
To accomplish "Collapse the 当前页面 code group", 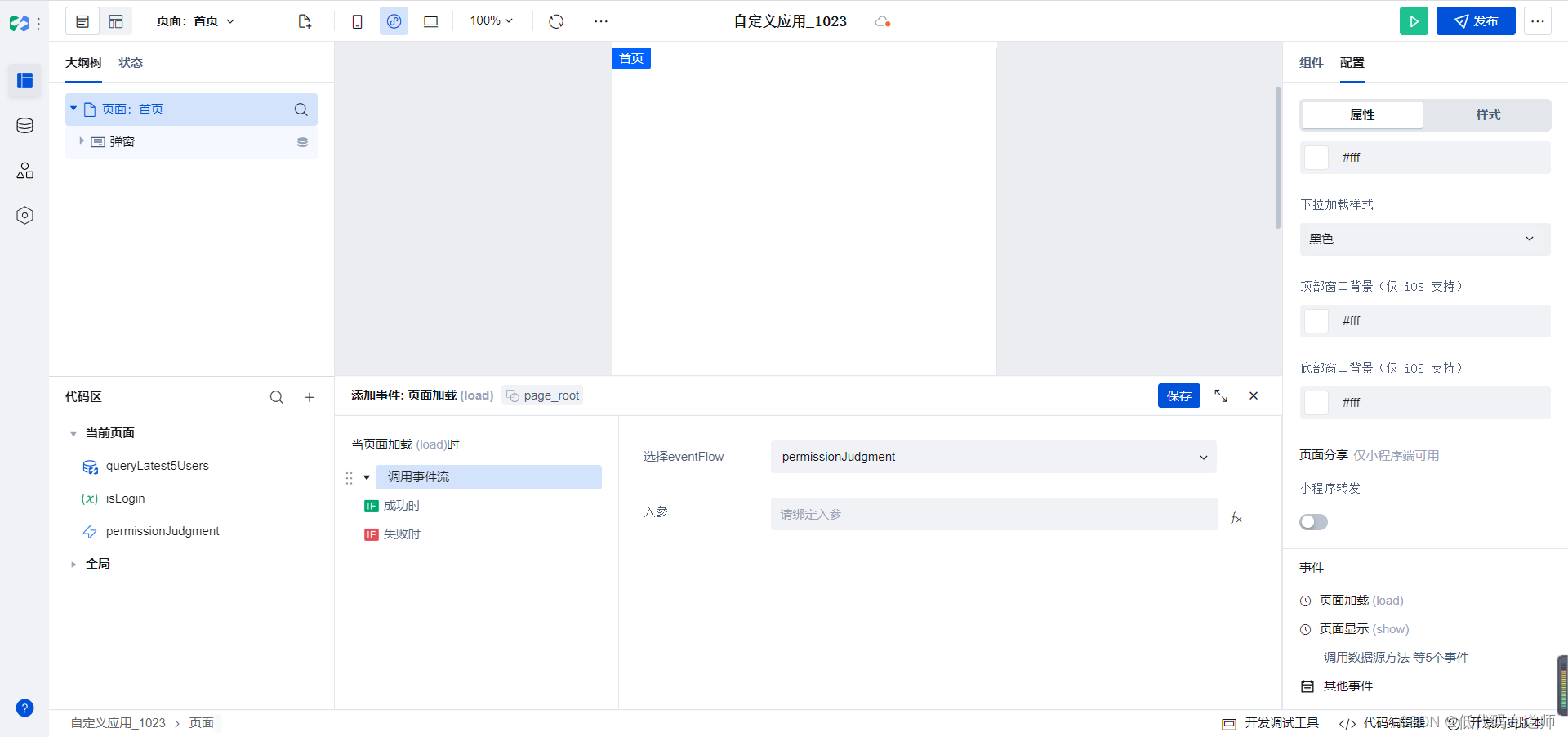I will [73, 434].
